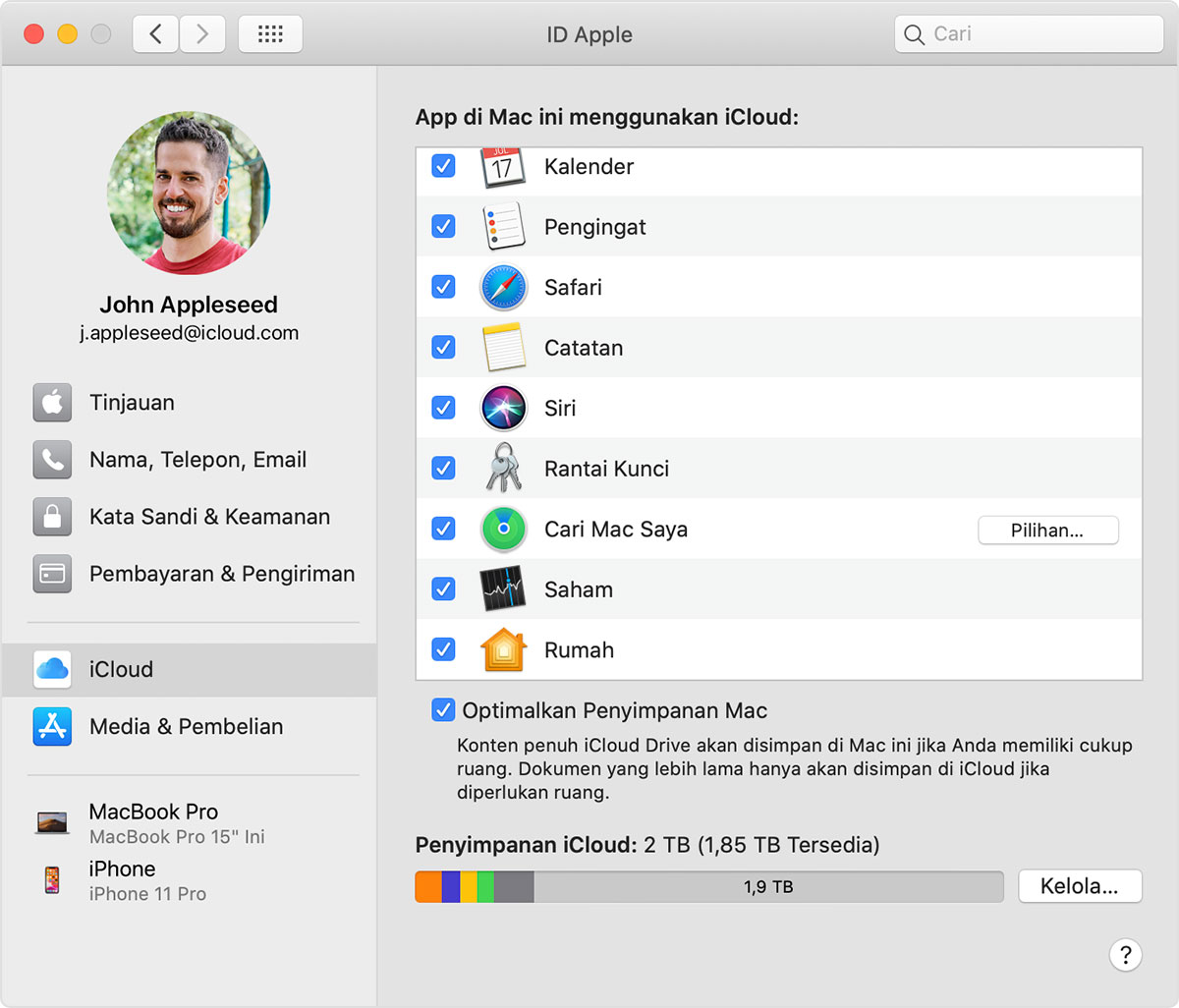Click the Saham stocks icon

[503, 589]
